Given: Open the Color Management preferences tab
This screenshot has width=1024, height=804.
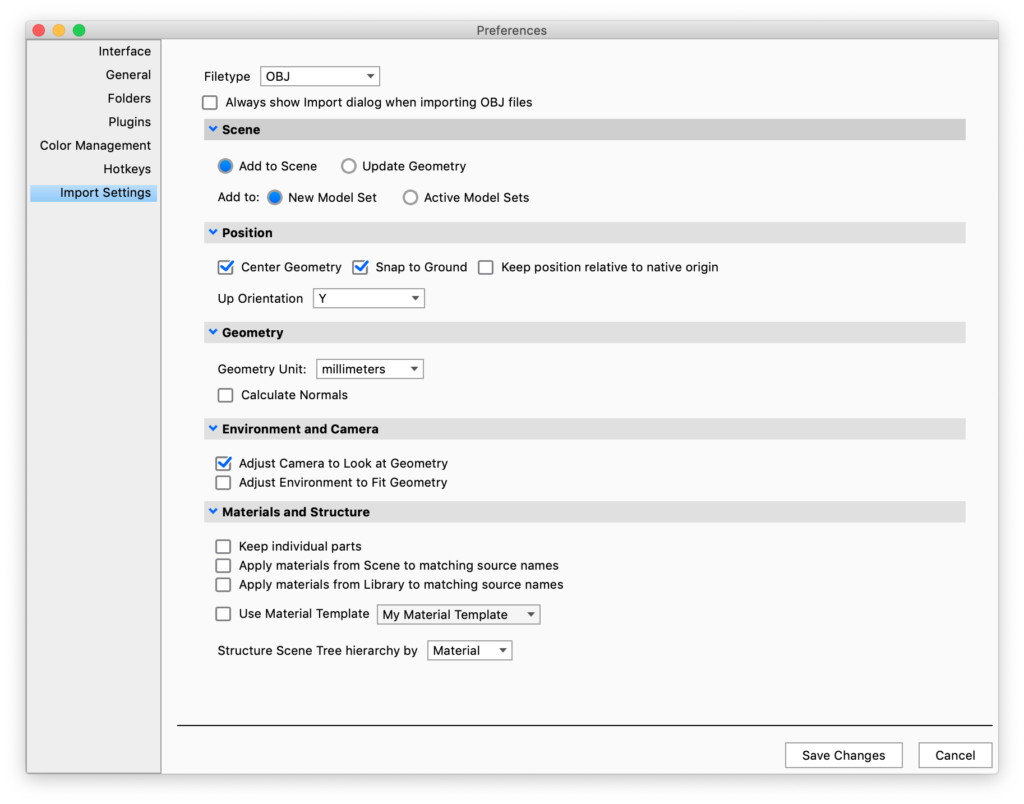Looking at the screenshot, I should click(95, 145).
